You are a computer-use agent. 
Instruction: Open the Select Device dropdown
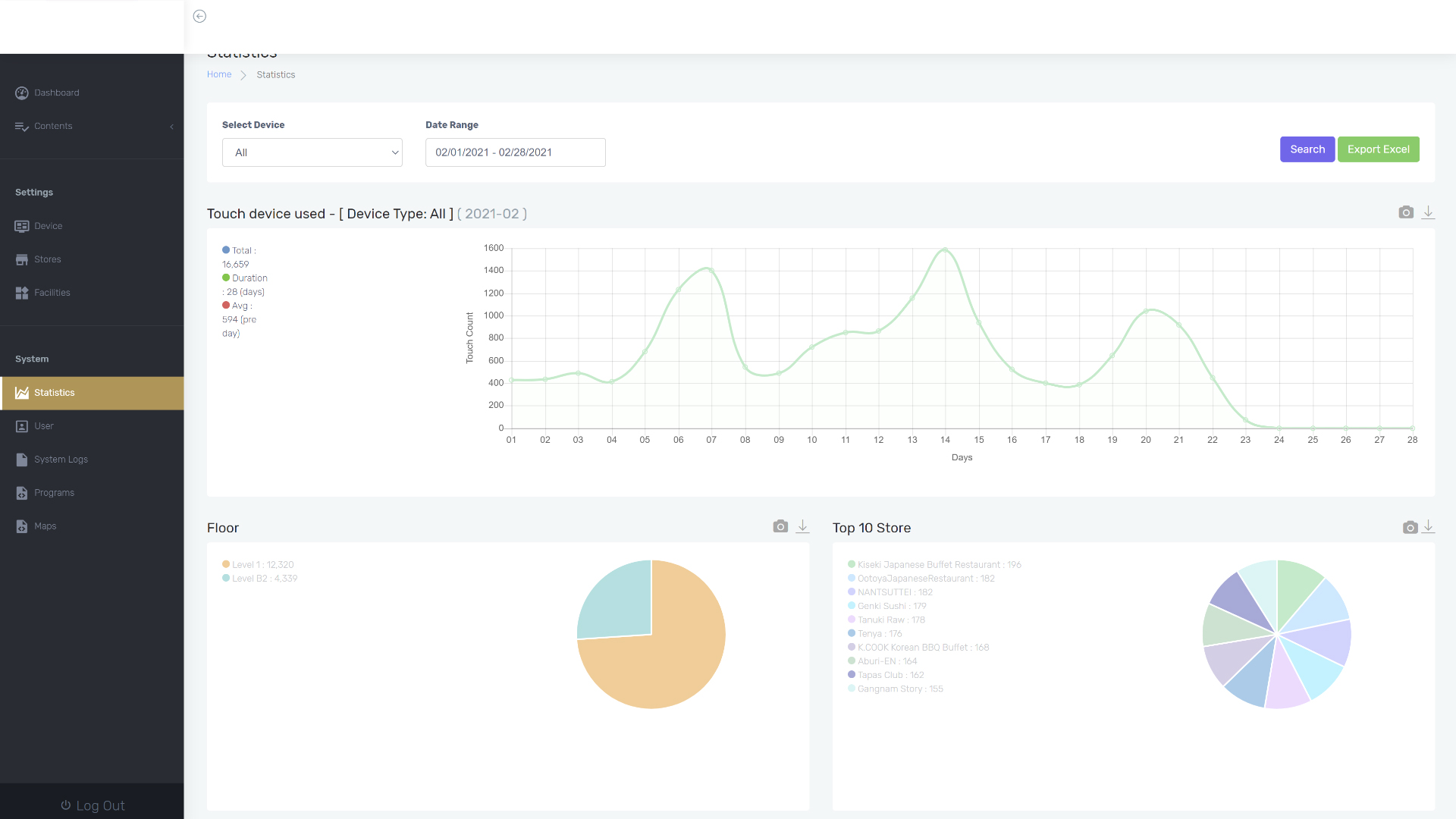[312, 152]
